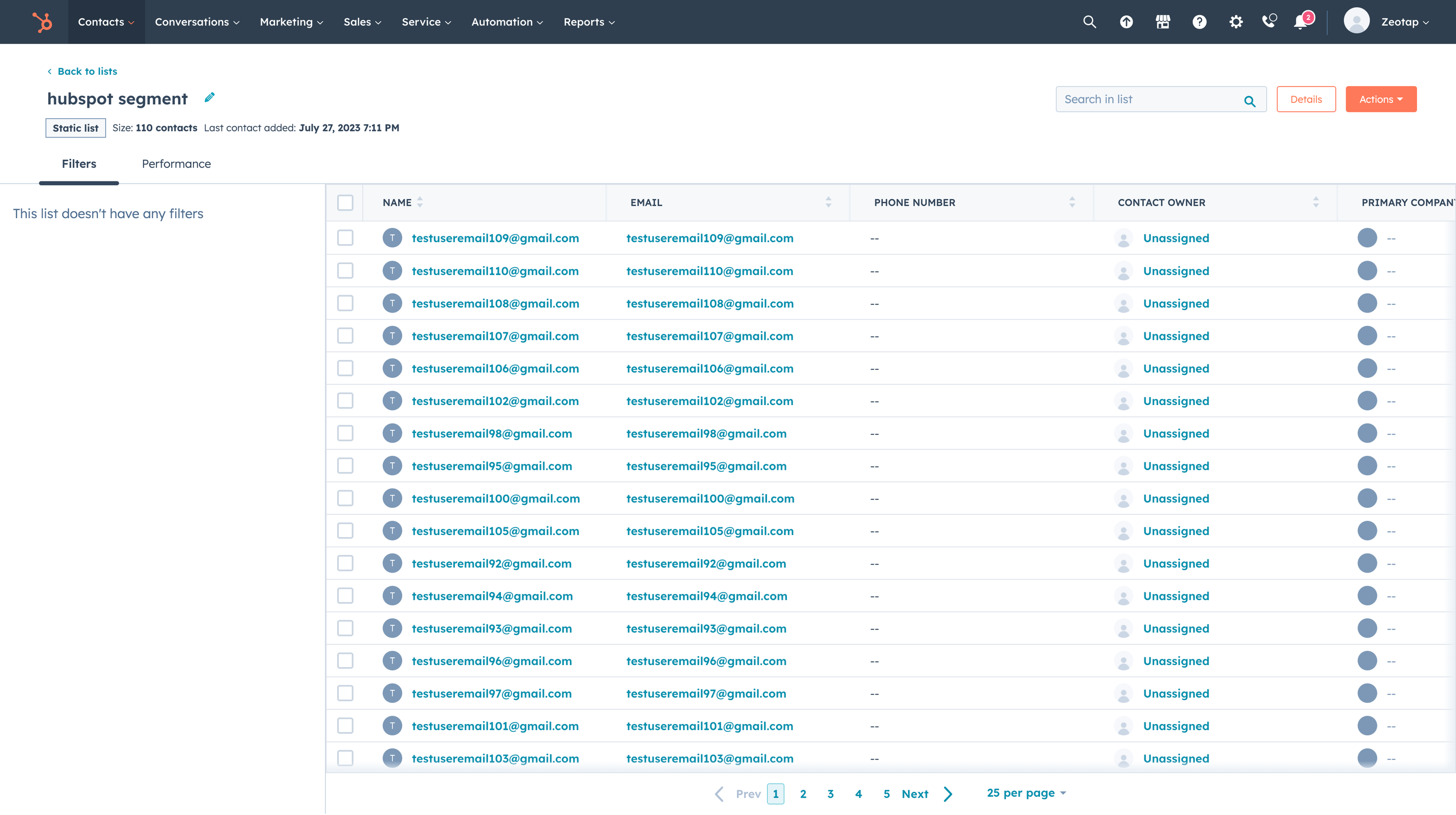Open the top search magnifier icon
This screenshot has height=815, width=1456.
click(1089, 22)
